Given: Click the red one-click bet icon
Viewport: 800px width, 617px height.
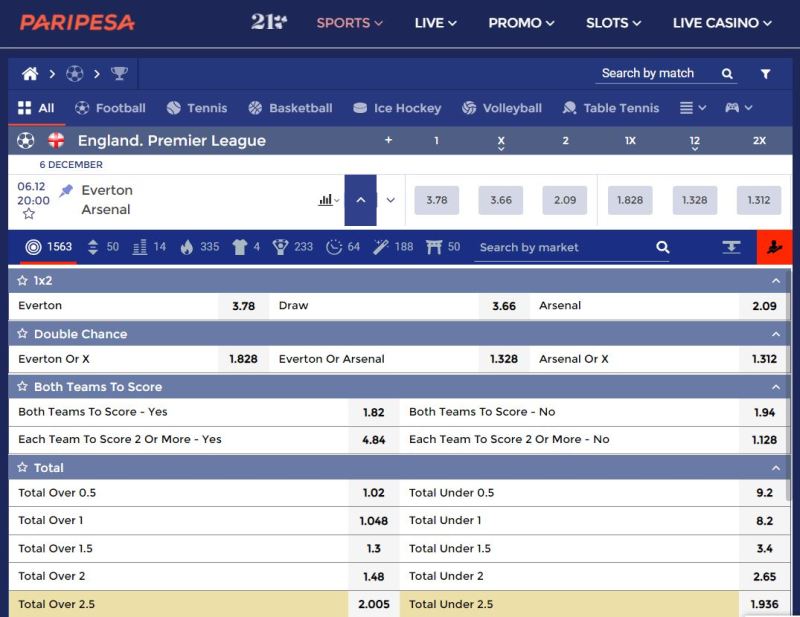Looking at the screenshot, I should pyautogui.click(x=774, y=247).
